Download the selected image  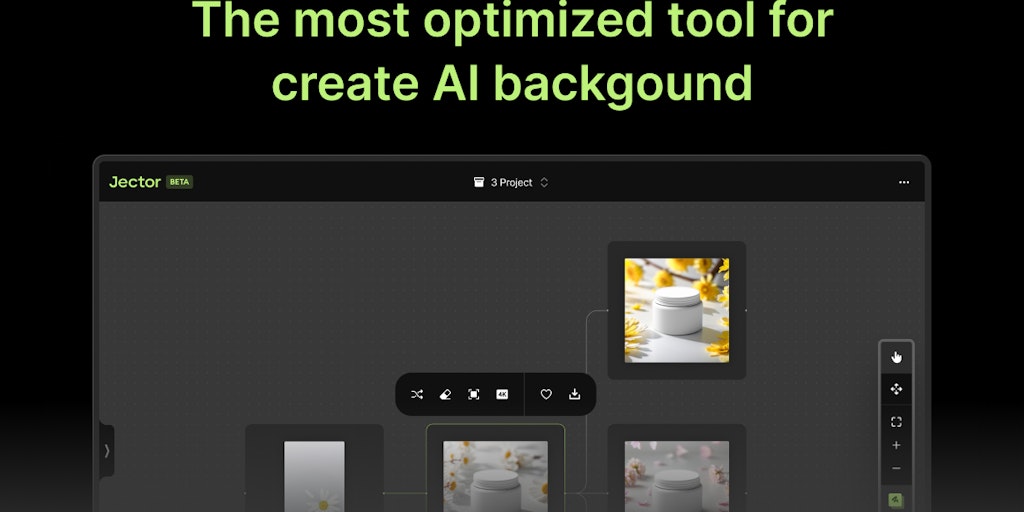point(574,395)
